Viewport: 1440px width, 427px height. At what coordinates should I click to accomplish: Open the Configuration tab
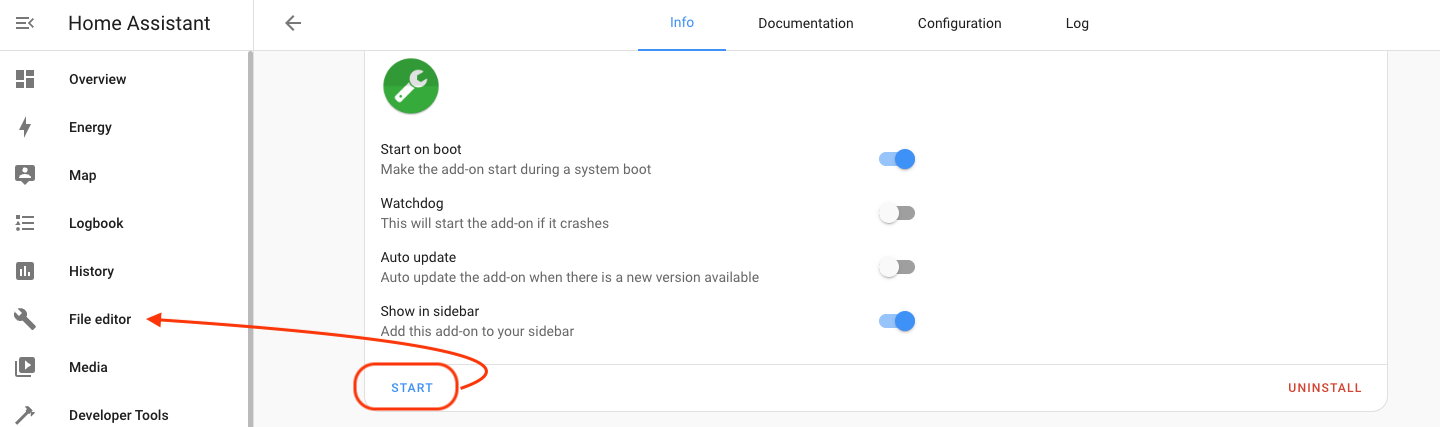[959, 23]
